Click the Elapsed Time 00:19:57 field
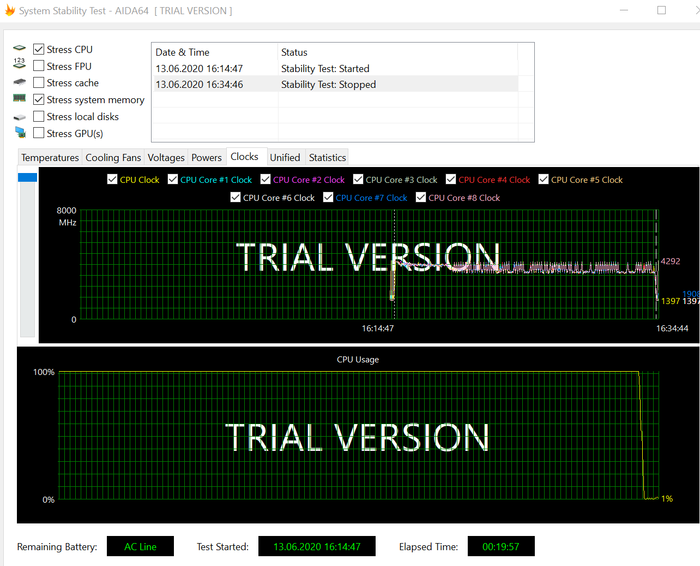This screenshot has height=566, width=700. [501, 546]
